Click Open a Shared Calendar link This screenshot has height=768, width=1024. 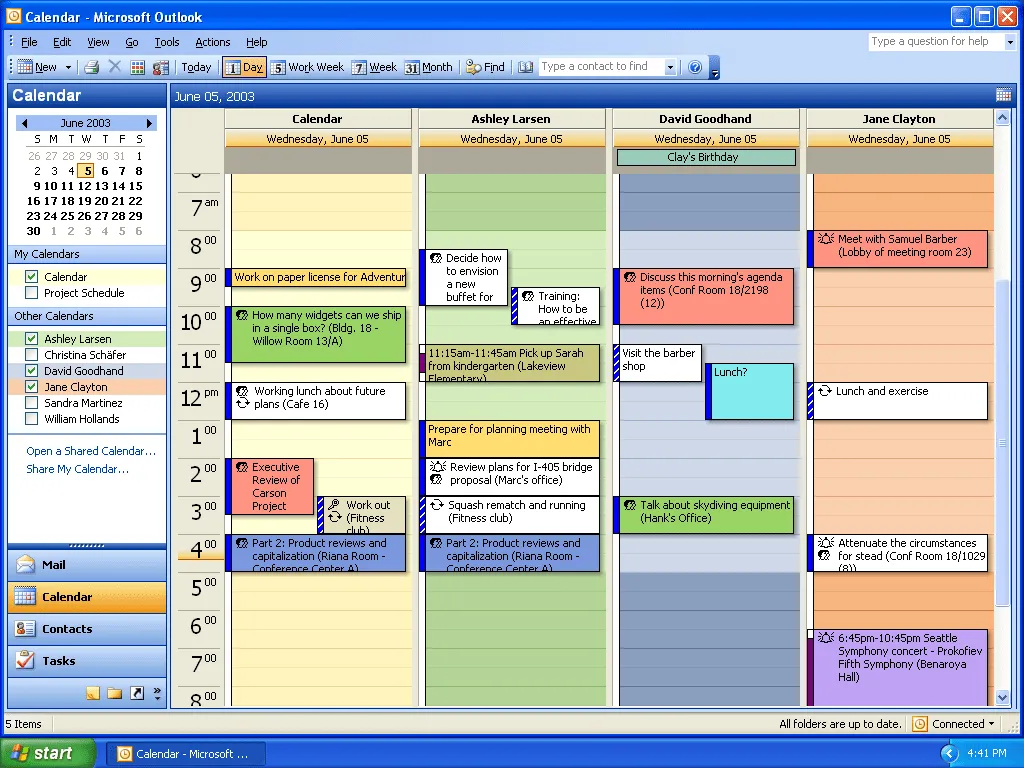point(91,451)
